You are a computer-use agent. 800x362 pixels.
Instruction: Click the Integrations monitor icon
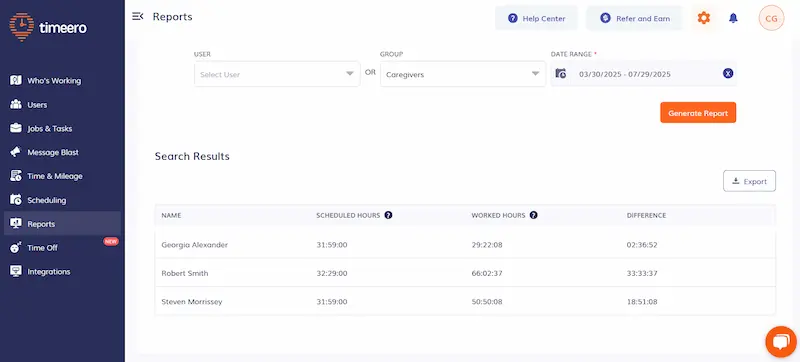[16, 271]
